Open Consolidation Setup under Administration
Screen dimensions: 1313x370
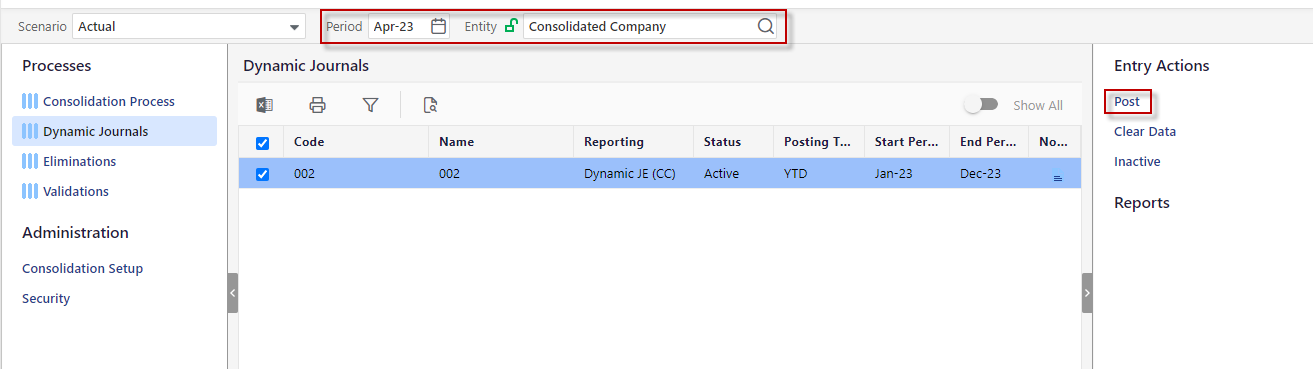coord(82,268)
